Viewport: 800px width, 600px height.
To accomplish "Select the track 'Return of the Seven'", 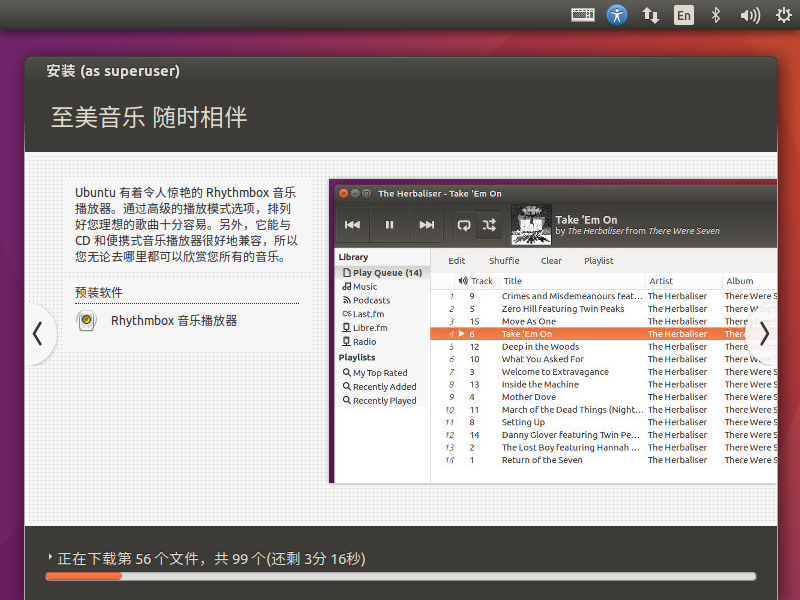I will coord(604,460).
